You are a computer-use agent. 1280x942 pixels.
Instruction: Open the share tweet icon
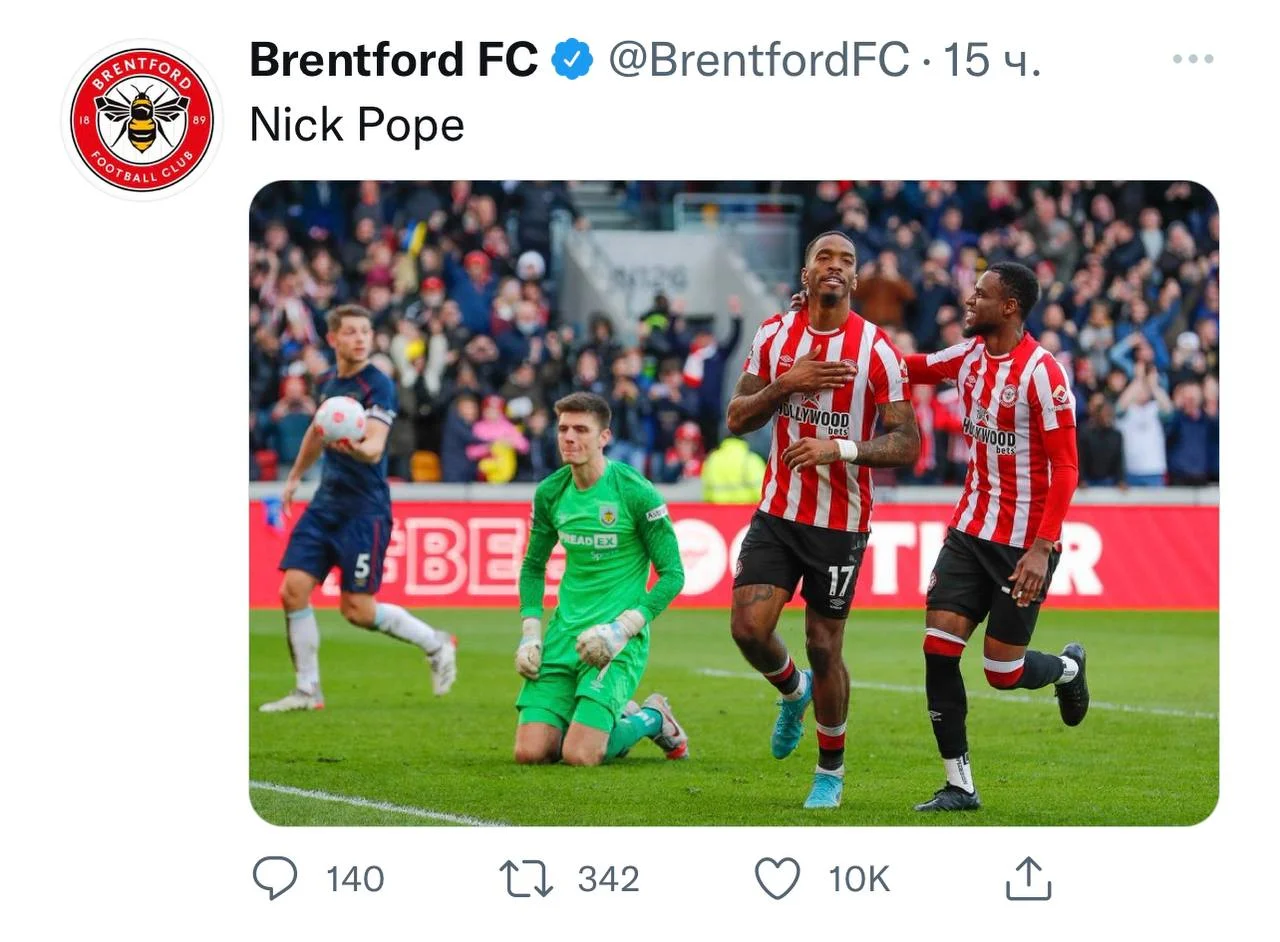(1028, 878)
